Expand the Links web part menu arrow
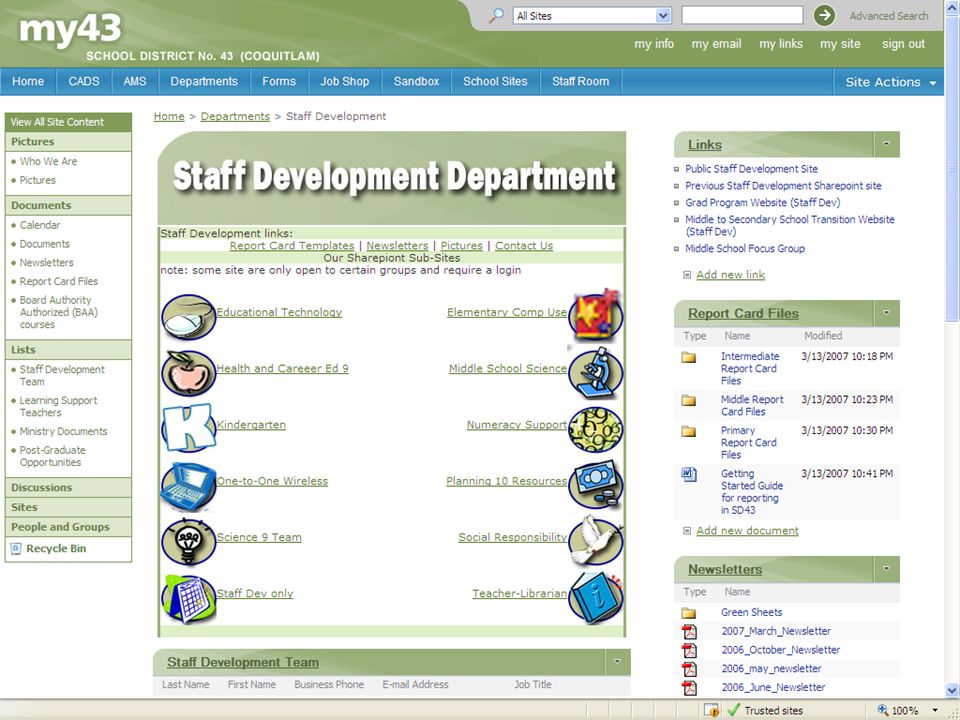960x720 pixels. 886,144
